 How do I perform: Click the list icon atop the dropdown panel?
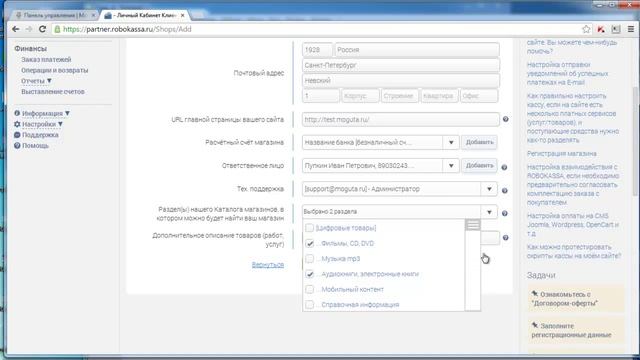(473, 225)
